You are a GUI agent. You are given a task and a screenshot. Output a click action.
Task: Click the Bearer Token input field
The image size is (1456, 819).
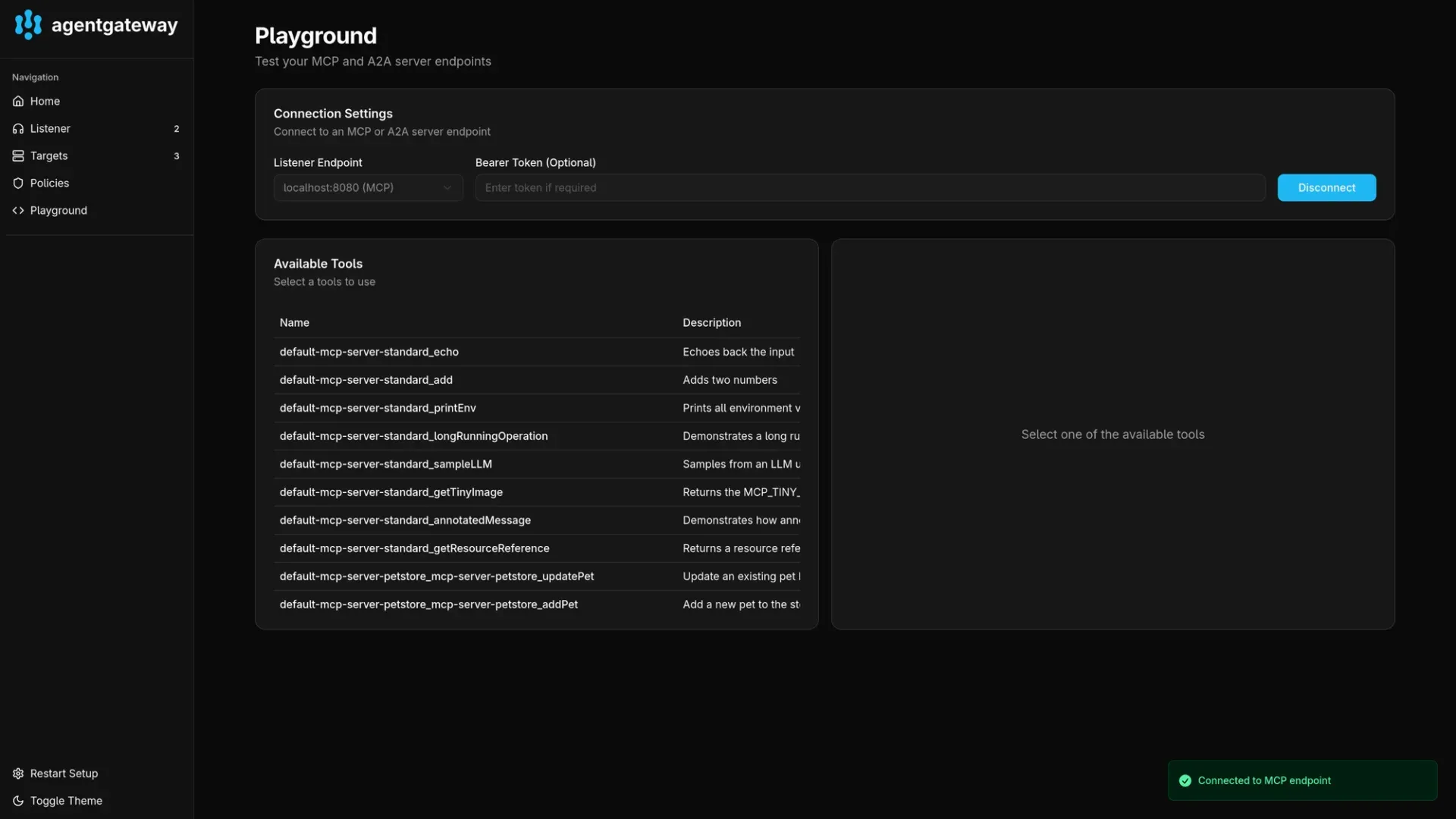(x=870, y=187)
